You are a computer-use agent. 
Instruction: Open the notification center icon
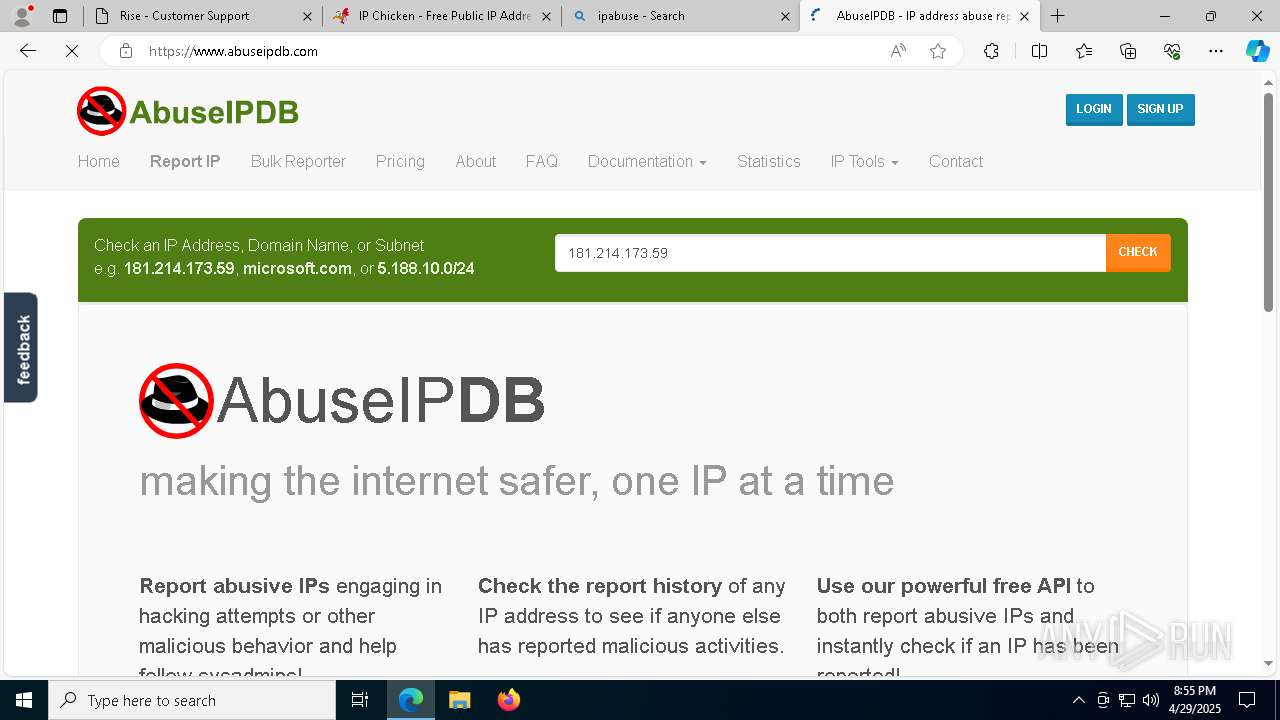[1247, 700]
